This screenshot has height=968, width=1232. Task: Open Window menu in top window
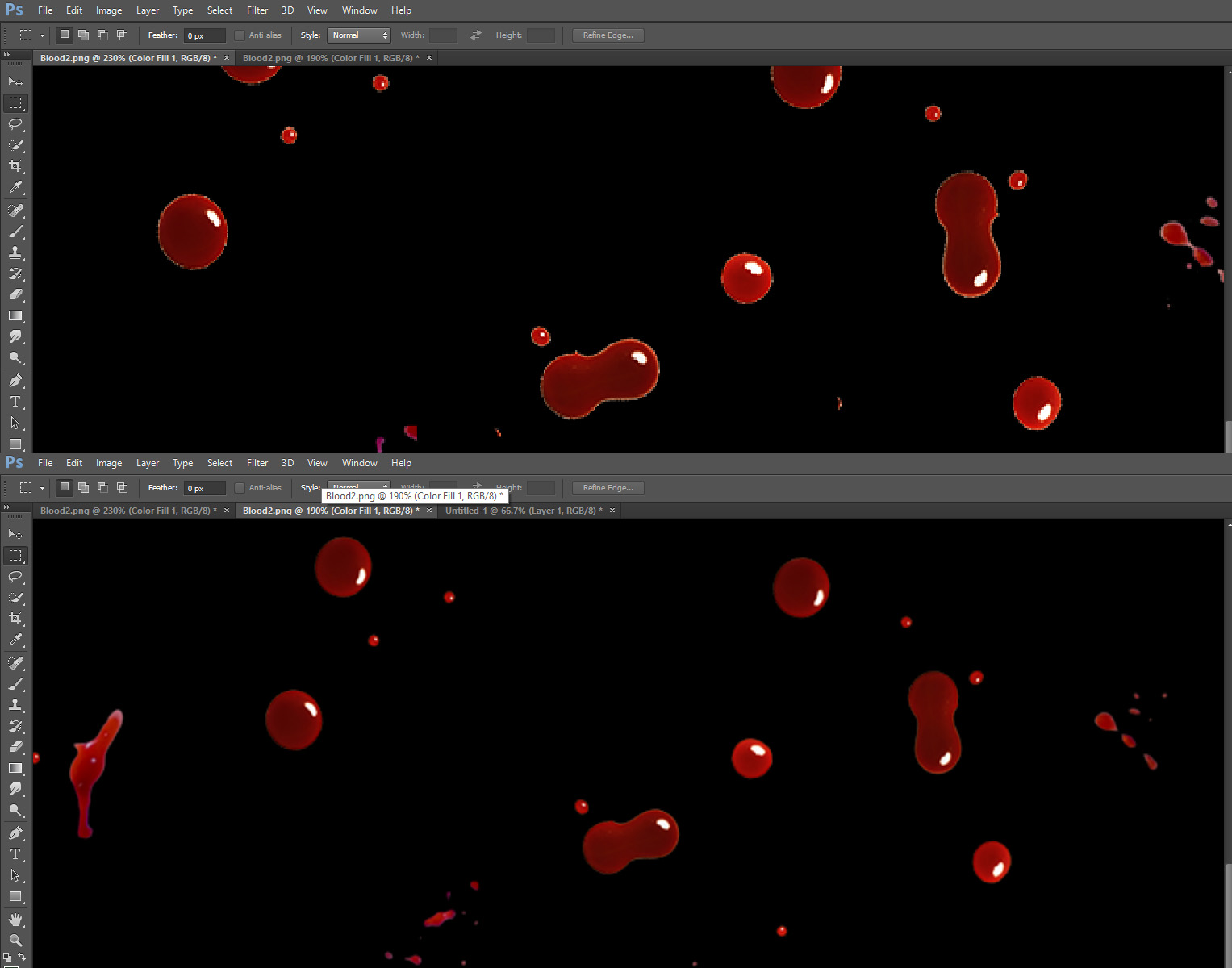click(359, 10)
